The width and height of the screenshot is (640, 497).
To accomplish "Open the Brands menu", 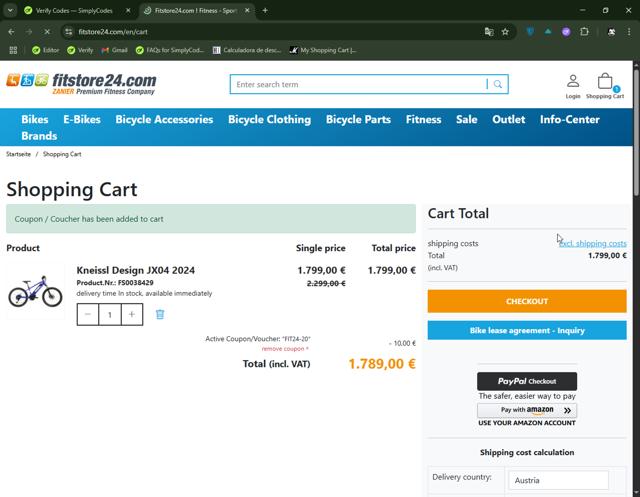I will (39, 136).
